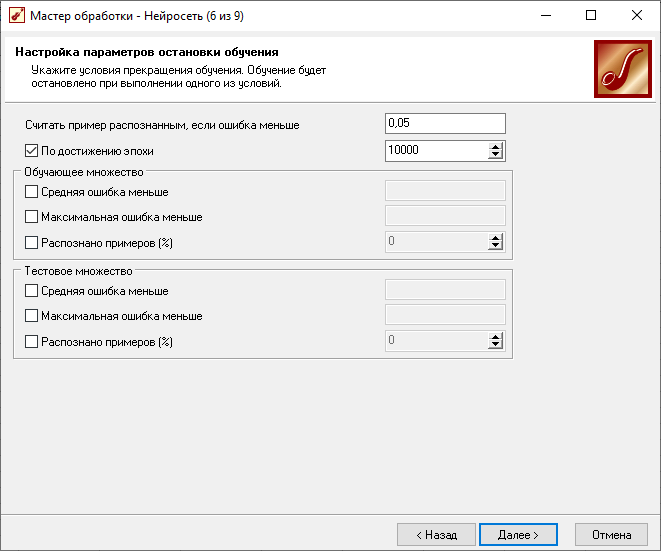This screenshot has width=661, height=551.
Task: Increase test set recognized percent spinner
Action: pos(496,336)
